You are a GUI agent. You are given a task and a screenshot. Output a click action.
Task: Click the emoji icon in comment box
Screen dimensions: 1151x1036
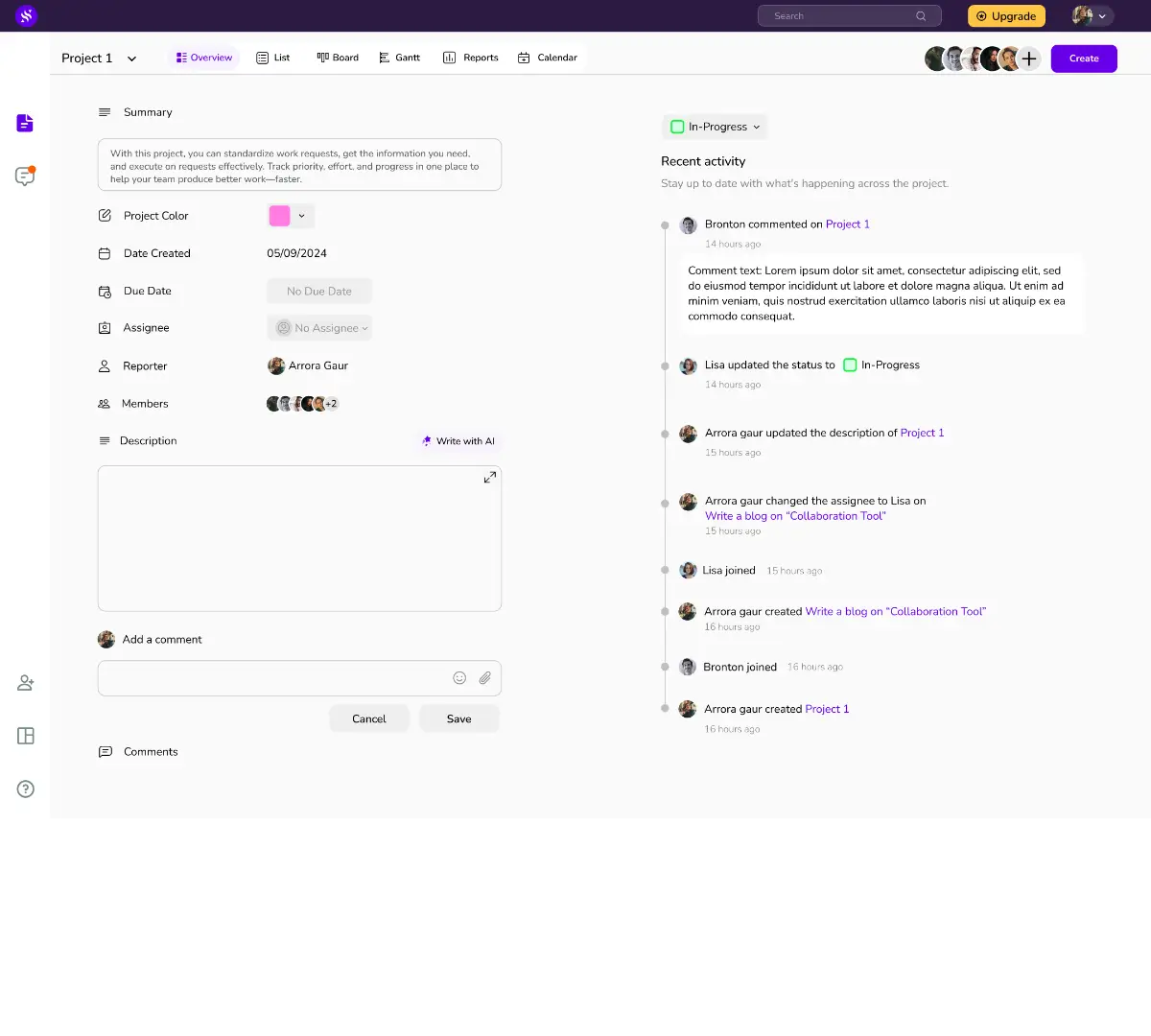pos(459,678)
